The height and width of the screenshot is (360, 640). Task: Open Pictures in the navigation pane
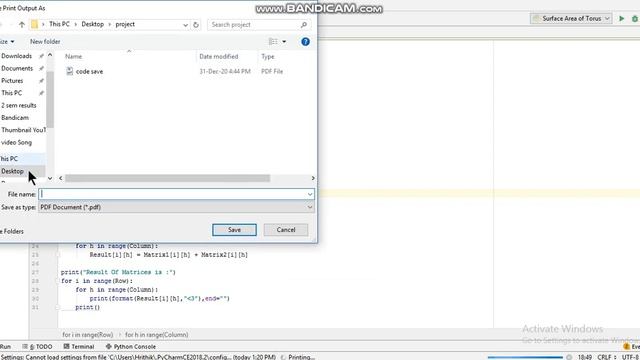[12, 80]
